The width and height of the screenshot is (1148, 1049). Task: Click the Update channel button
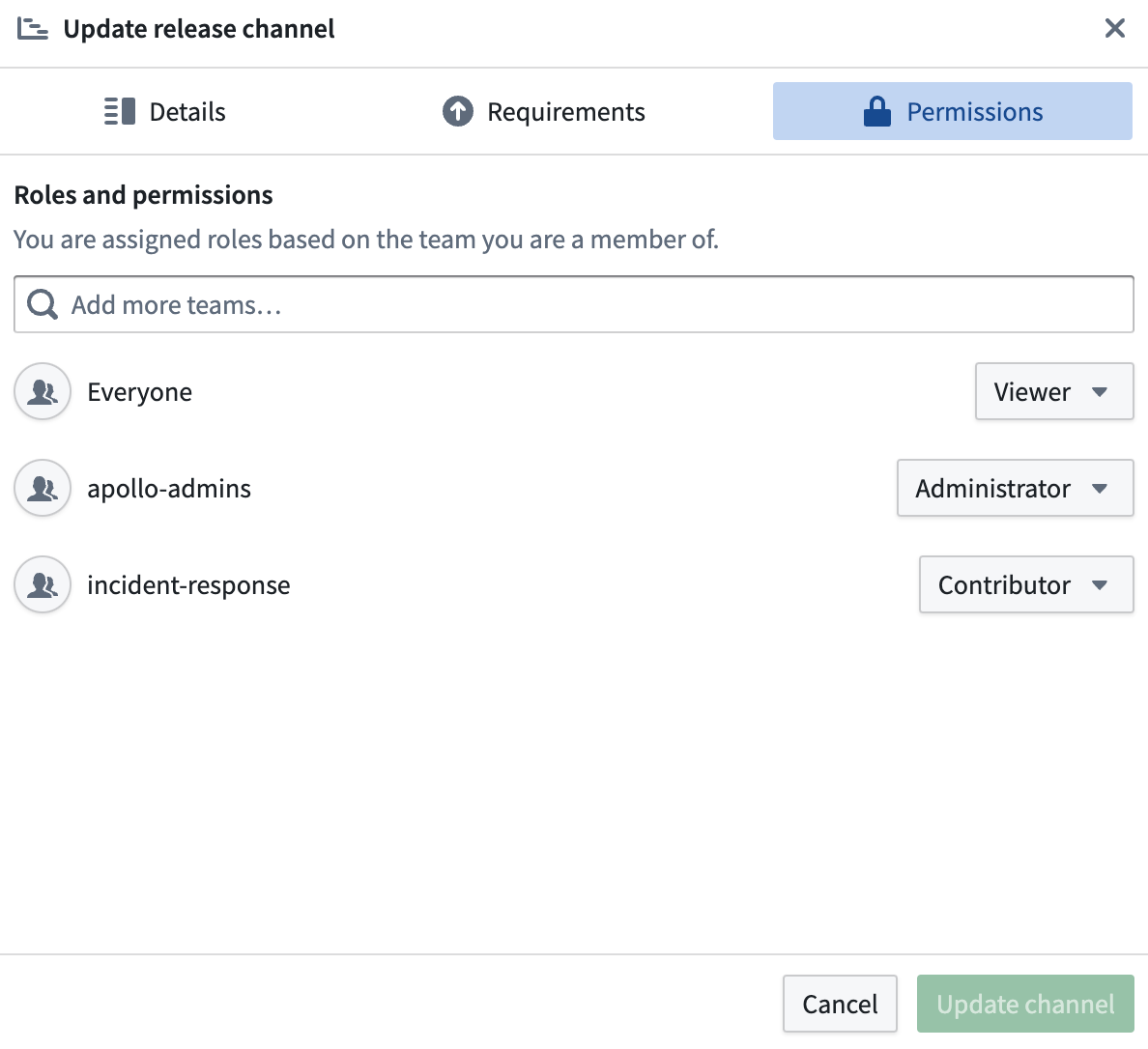(x=1025, y=1004)
